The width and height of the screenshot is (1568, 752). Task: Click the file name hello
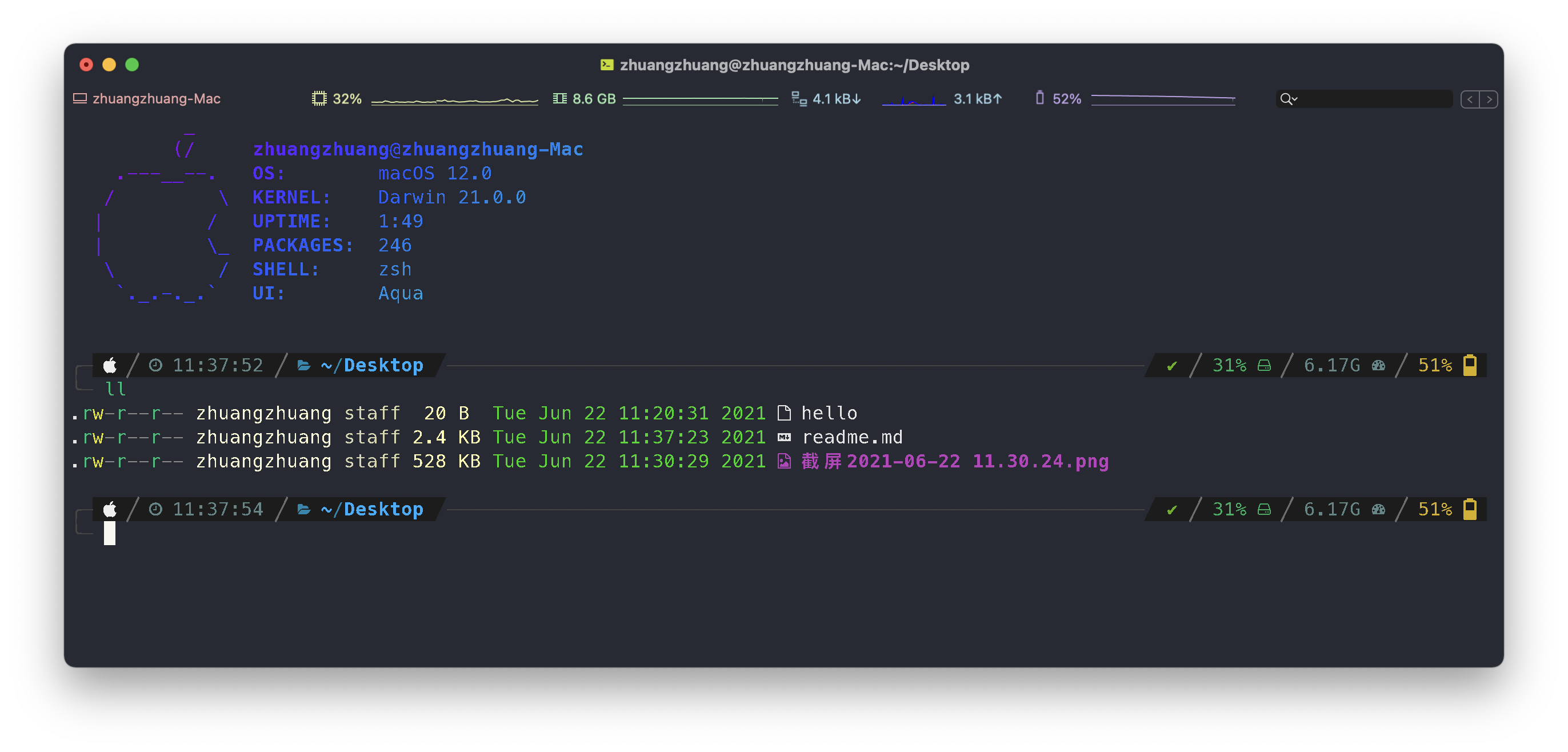pyautogui.click(x=829, y=413)
